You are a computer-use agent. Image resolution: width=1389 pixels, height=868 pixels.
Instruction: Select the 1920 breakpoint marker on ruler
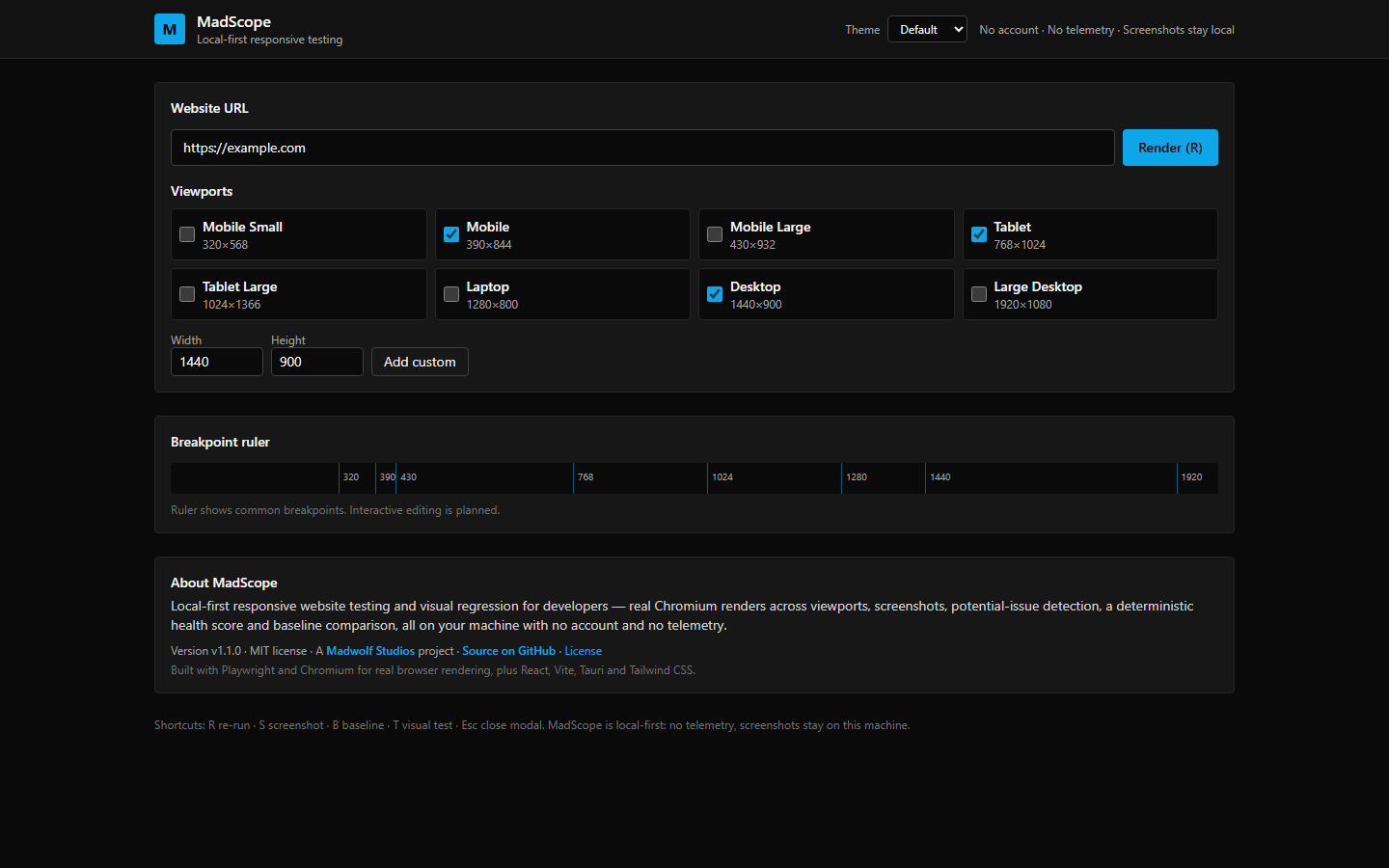[x=1191, y=477]
